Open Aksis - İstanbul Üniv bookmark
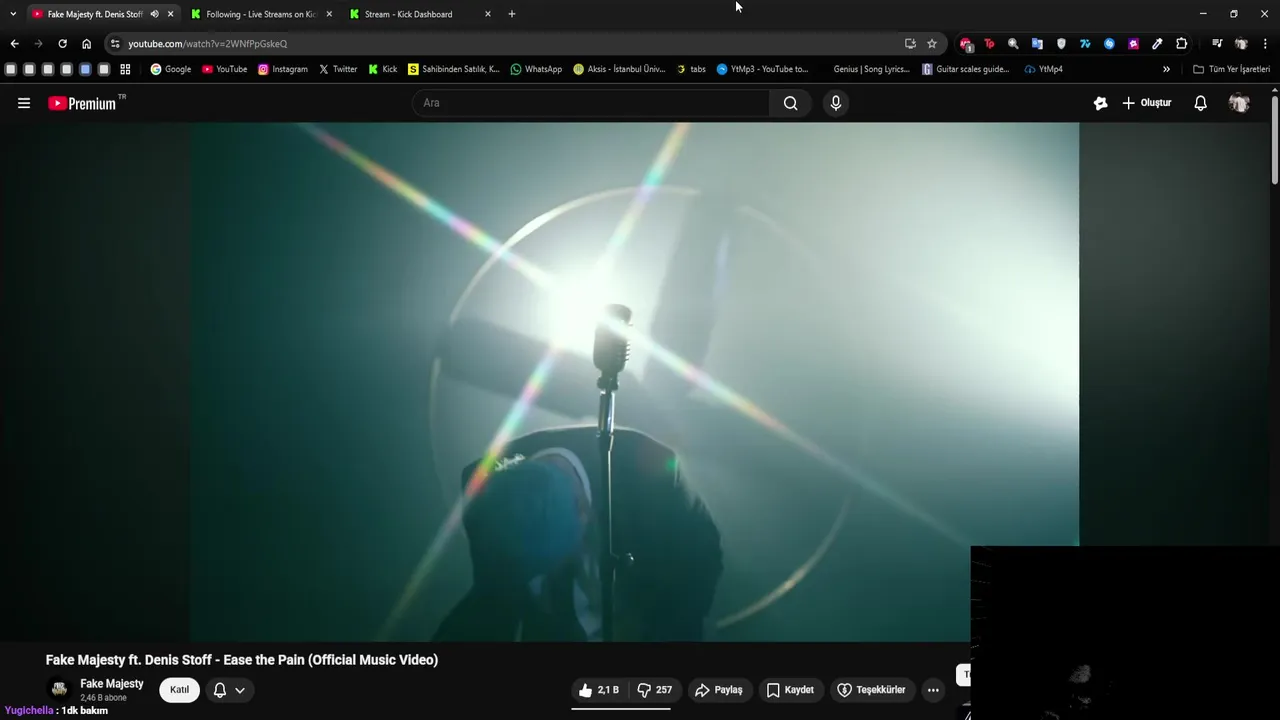1280x720 pixels. click(x=619, y=69)
